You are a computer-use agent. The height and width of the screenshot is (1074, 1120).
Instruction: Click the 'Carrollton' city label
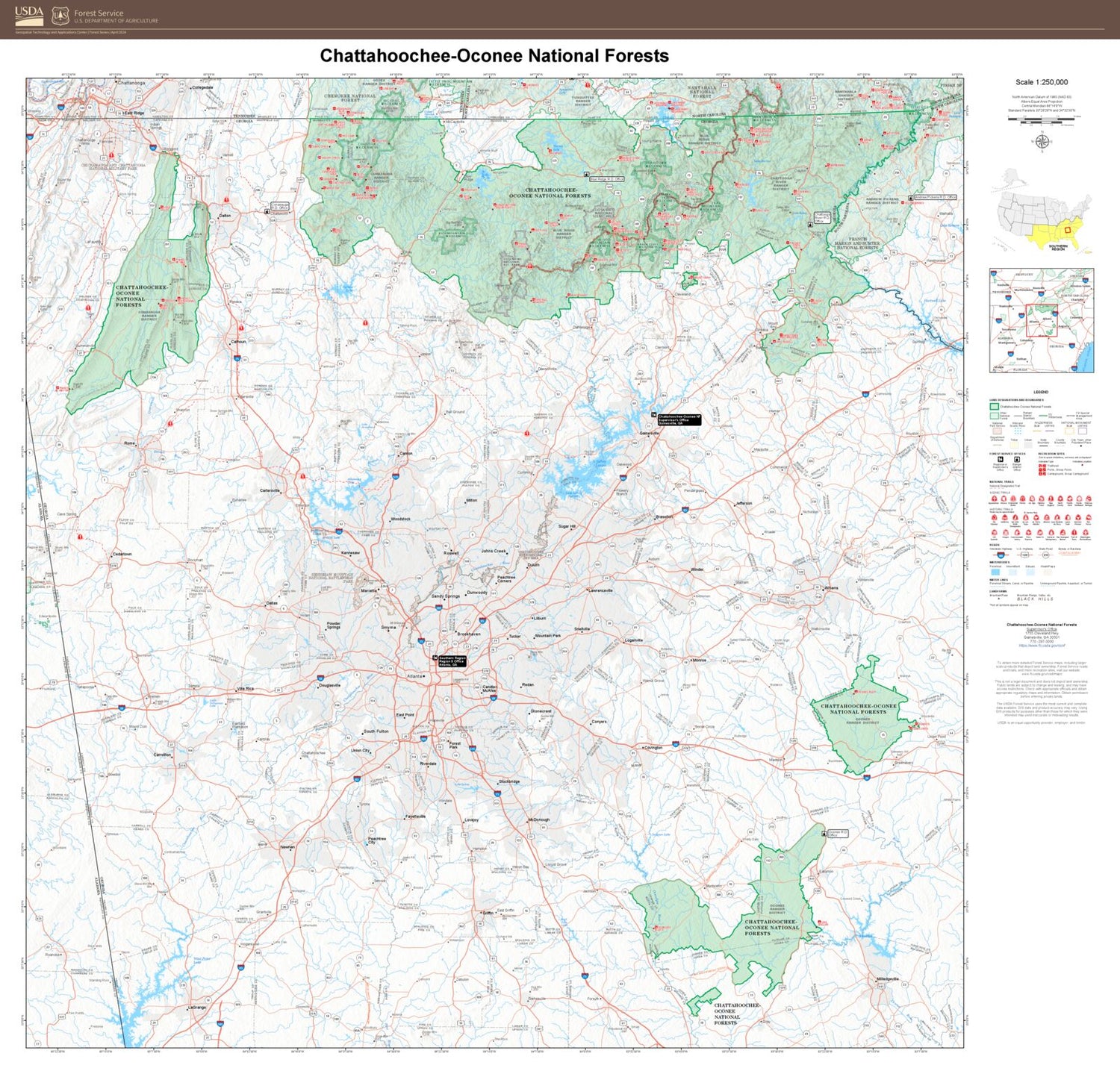pos(162,755)
